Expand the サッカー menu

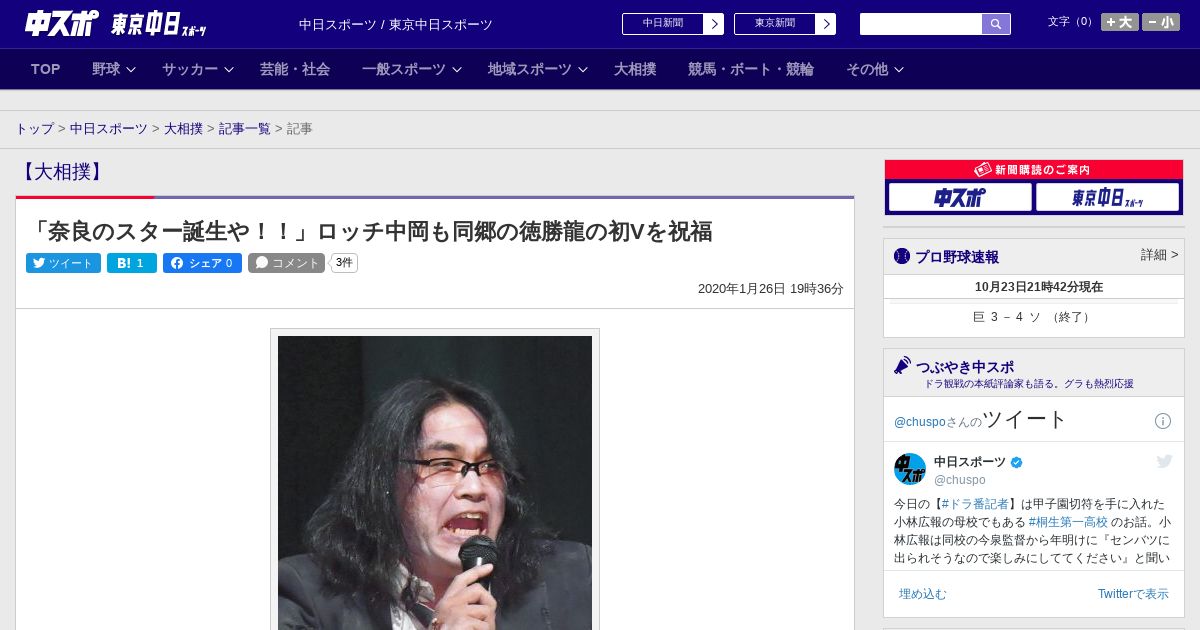tap(198, 69)
